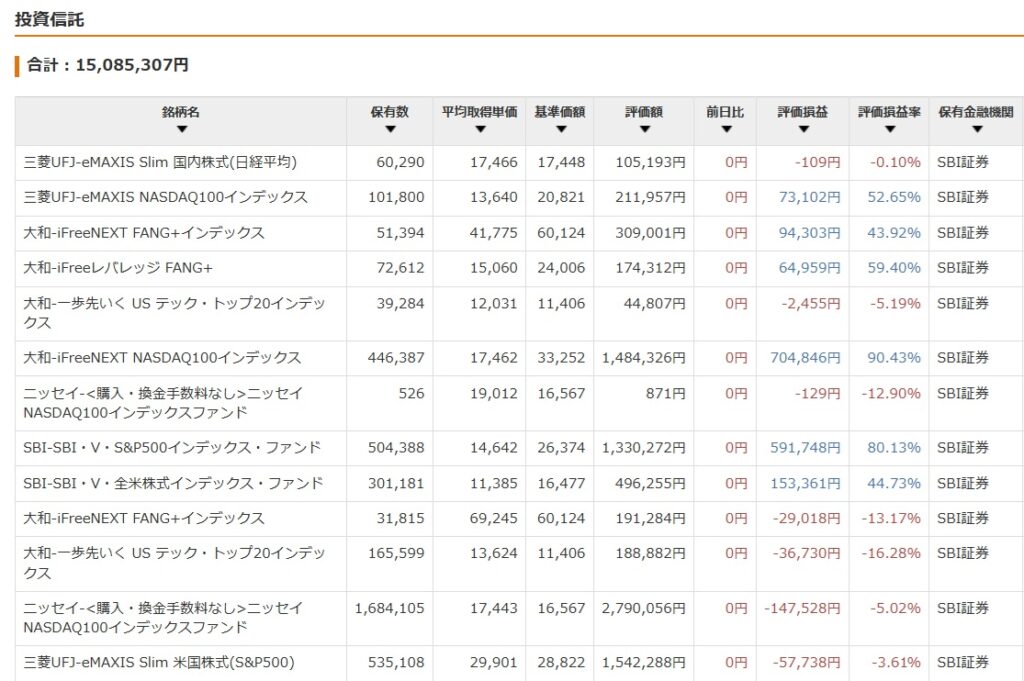Click loss rate -16.28%
Viewport: 1024px width, 681px height.
click(x=891, y=553)
